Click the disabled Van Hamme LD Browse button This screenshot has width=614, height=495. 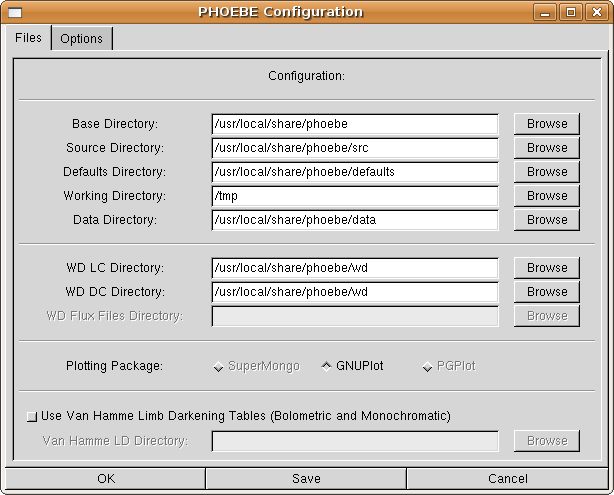click(547, 441)
